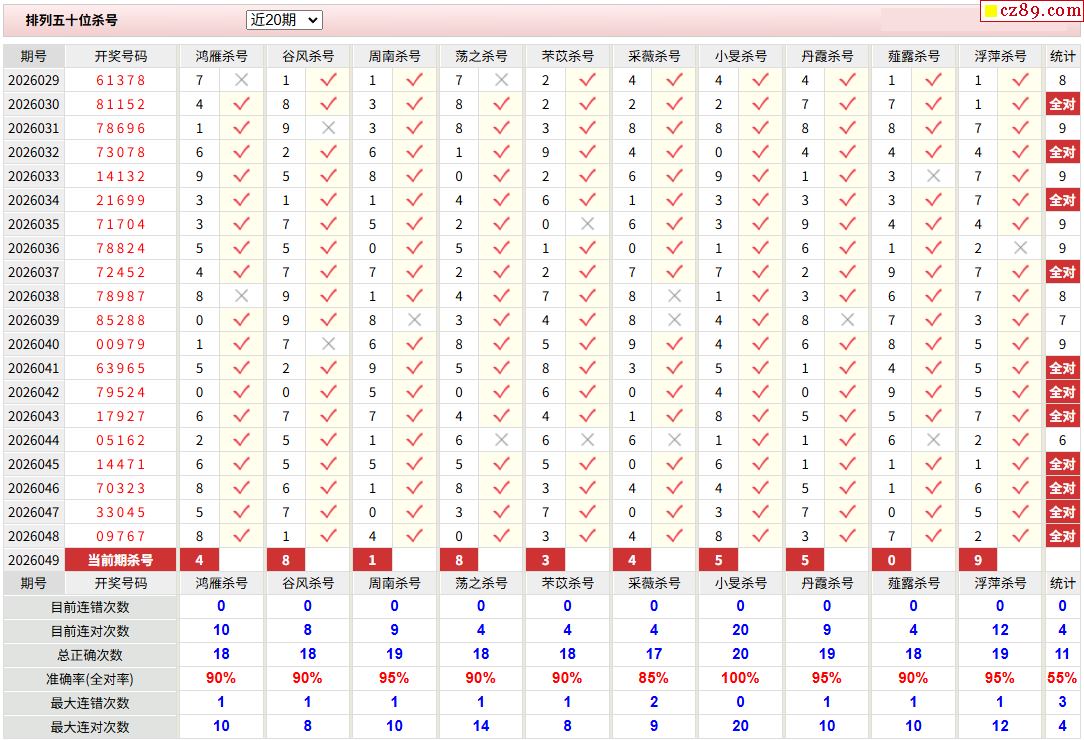Click the 全对 badge in row 2026030
The image size is (1084, 740).
[1063, 104]
